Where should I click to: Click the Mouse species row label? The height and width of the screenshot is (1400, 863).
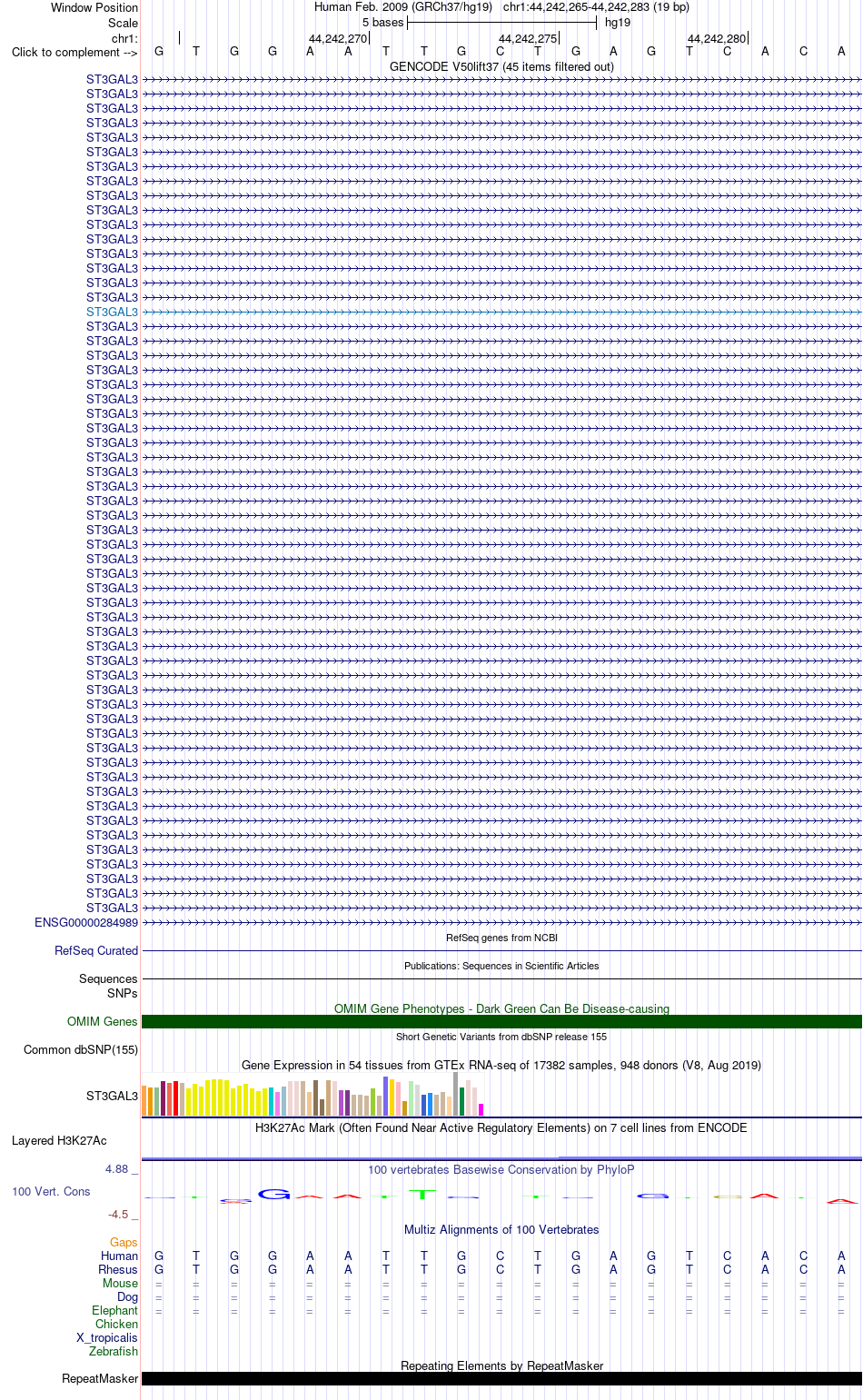[x=120, y=1283]
